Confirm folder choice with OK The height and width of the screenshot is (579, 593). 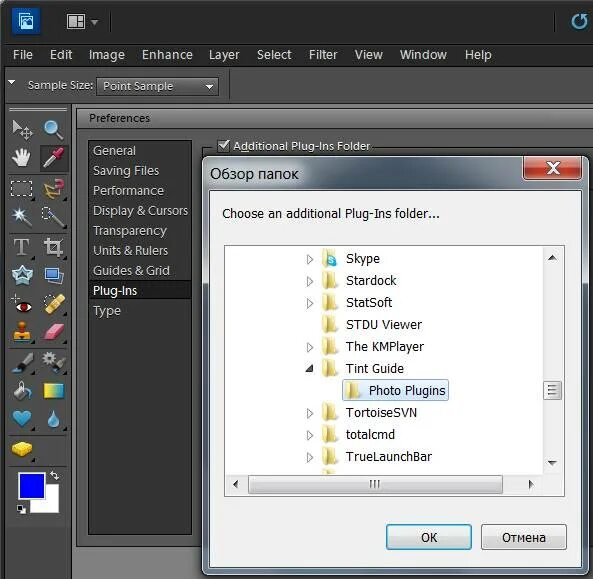(x=428, y=537)
